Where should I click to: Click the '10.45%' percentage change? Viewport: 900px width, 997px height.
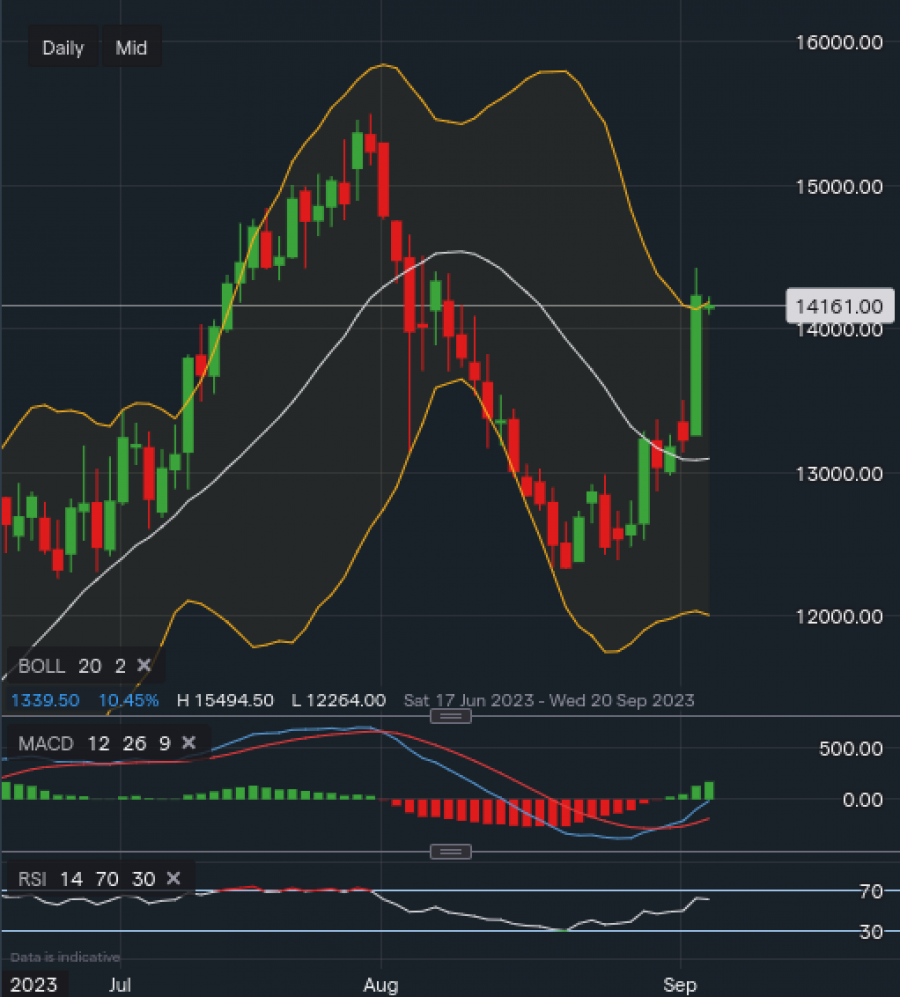pos(128,700)
